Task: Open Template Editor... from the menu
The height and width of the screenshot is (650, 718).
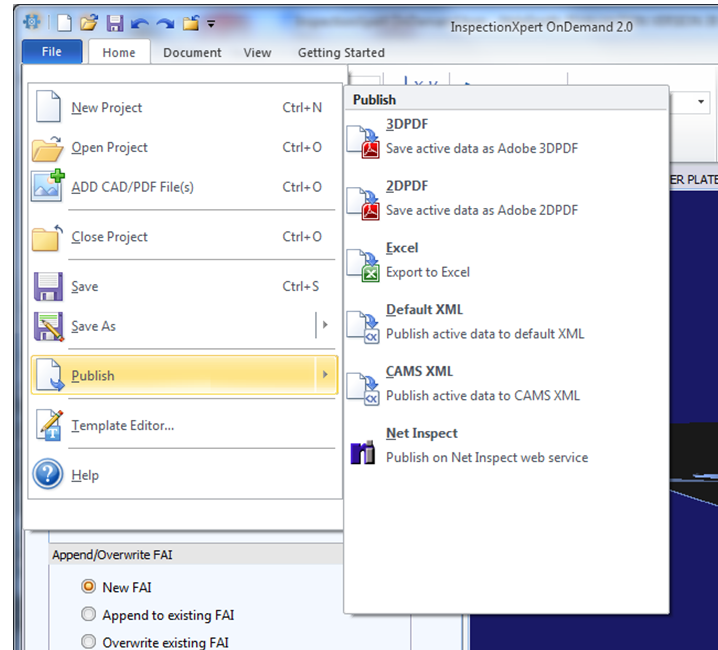Action: 185,425
